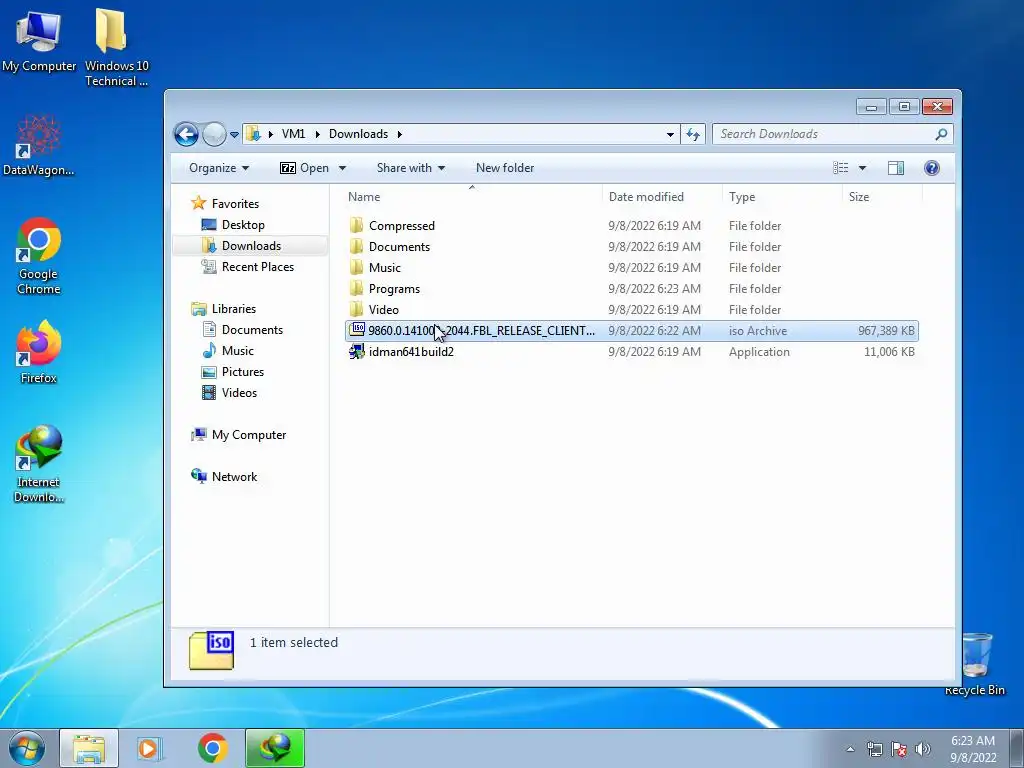
Task: Open Action Center flag icon
Action: pos(899,749)
